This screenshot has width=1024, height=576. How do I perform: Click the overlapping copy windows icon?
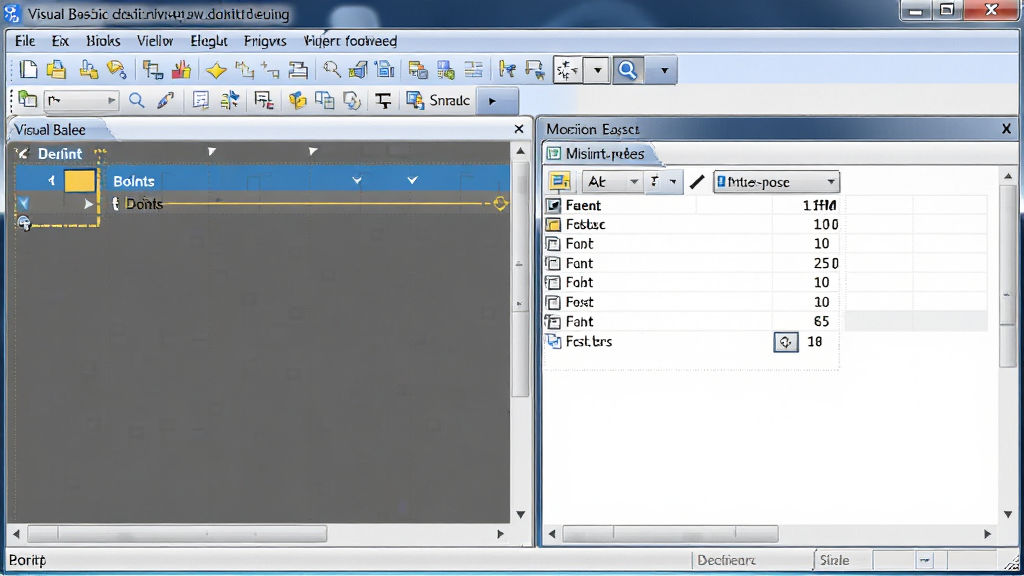(x=325, y=100)
